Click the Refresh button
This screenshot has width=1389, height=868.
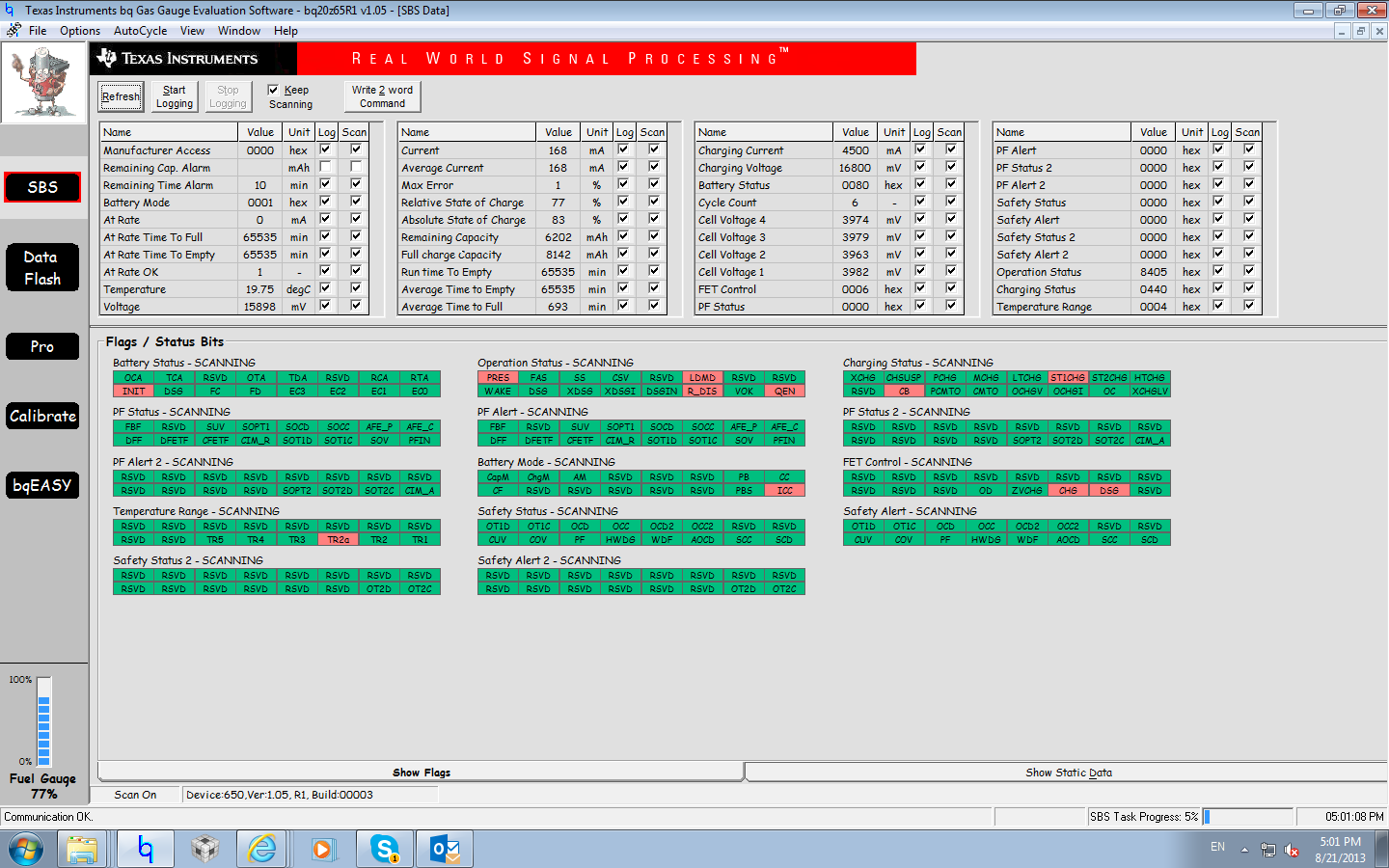[121, 96]
